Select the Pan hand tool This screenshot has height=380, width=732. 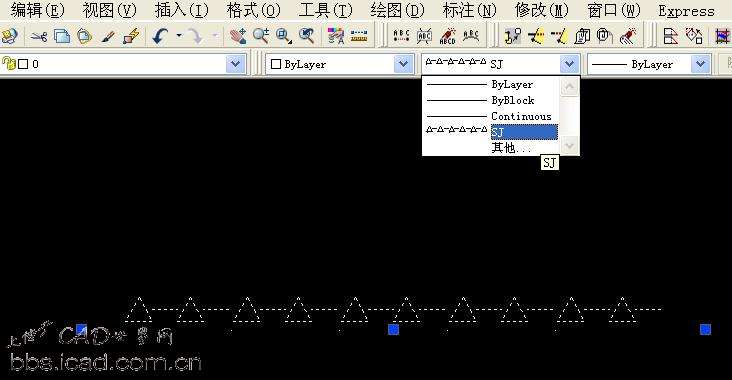coord(238,36)
